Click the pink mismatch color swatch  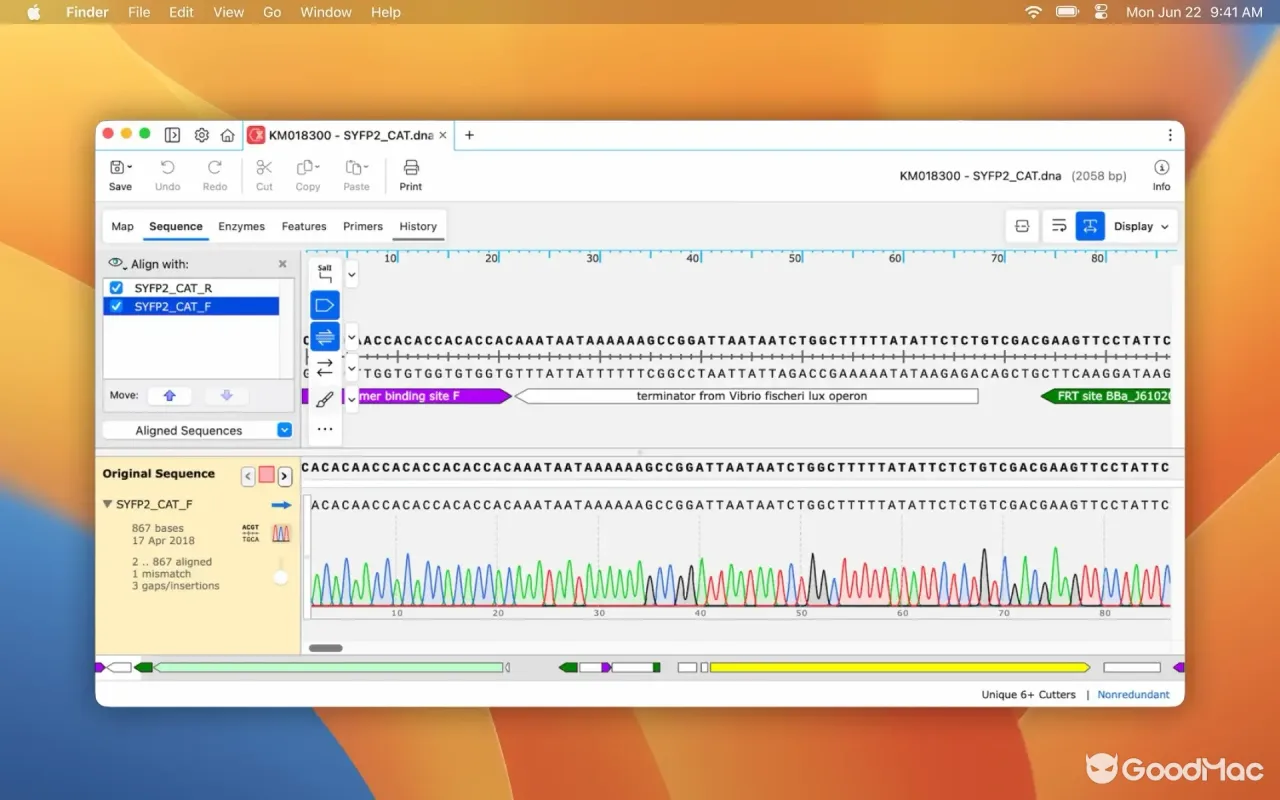tap(266, 475)
